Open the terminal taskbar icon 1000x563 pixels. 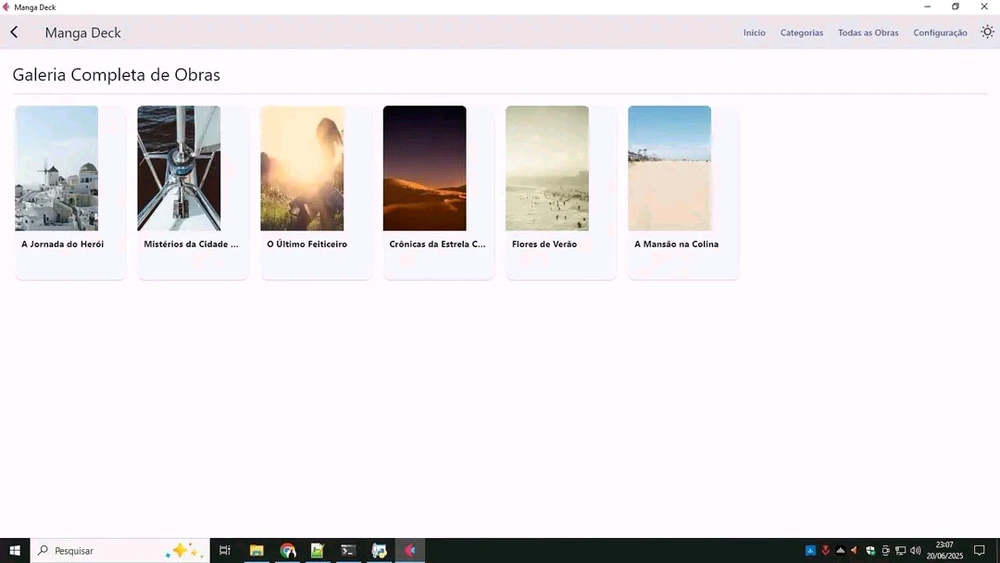tap(348, 550)
